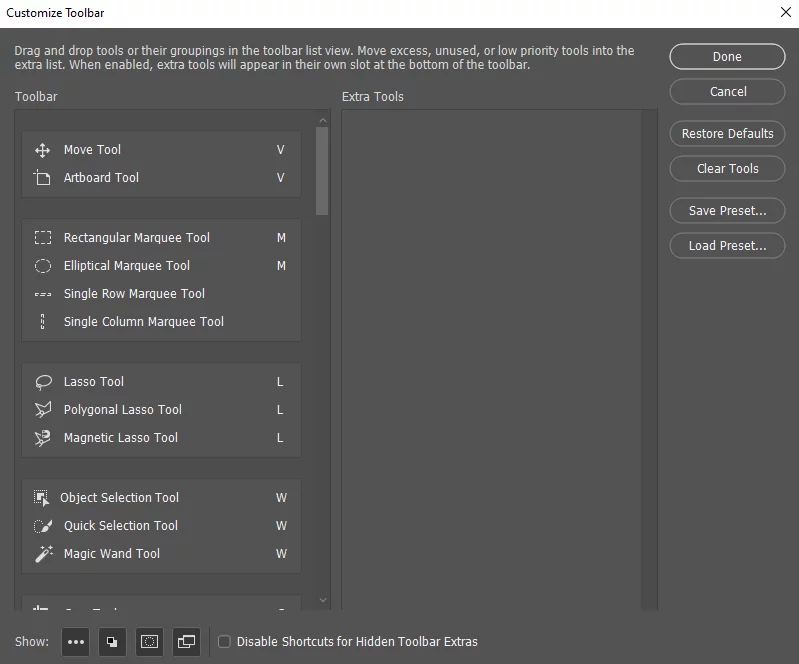Click the Move Tool icon
This screenshot has width=799, height=664.
pyautogui.click(x=42, y=150)
